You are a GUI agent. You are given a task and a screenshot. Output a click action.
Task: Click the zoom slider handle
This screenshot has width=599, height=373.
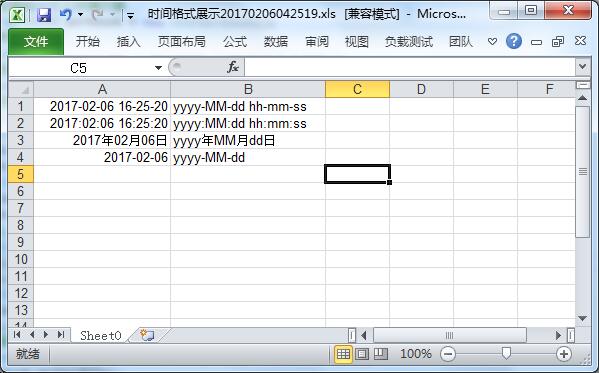tap(506, 354)
